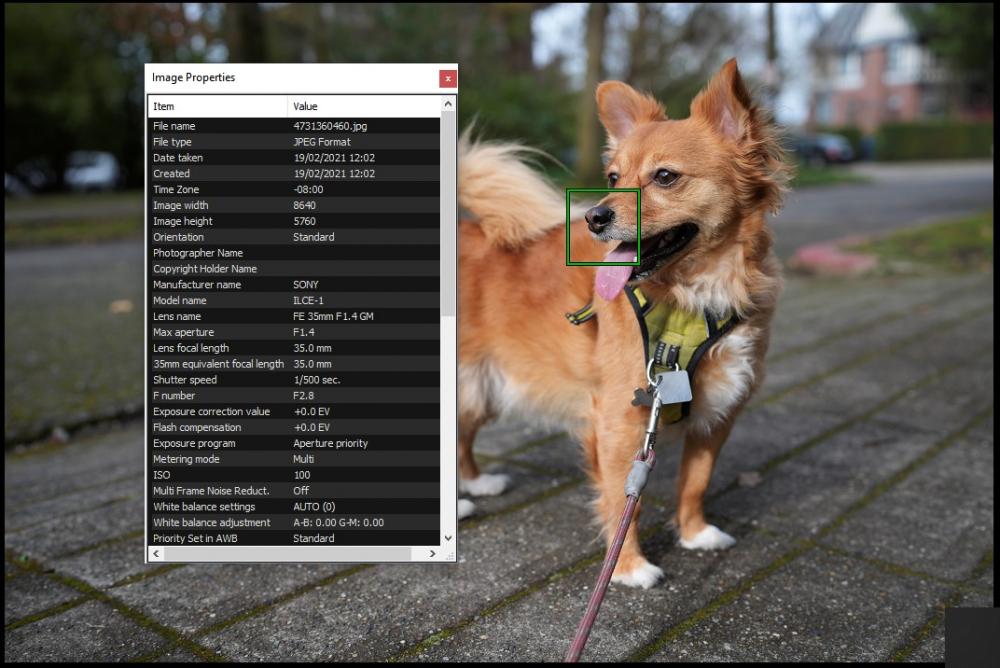The width and height of the screenshot is (1000, 668).
Task: Click the 'Value' column header
Action: click(x=364, y=107)
